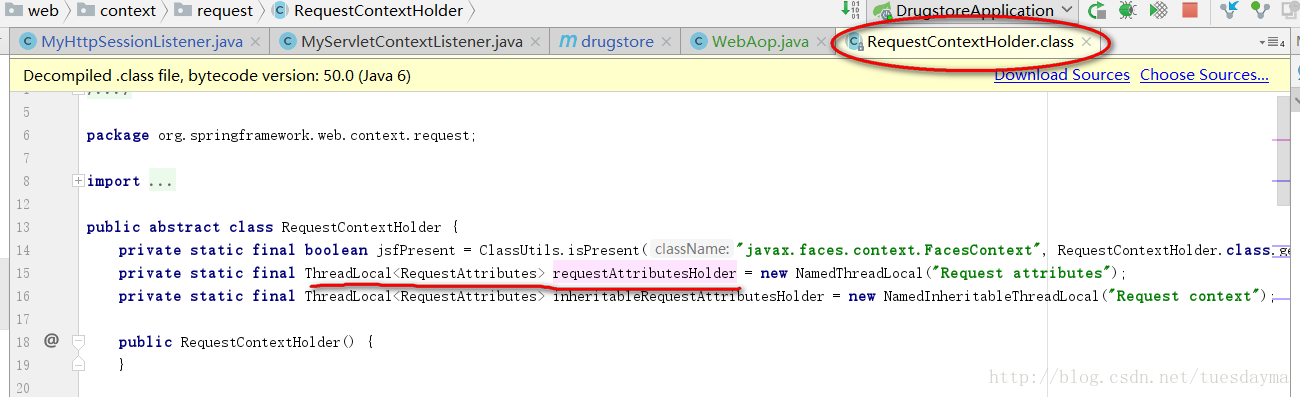
Task: Expand the folded import statements
Action: coord(78,181)
